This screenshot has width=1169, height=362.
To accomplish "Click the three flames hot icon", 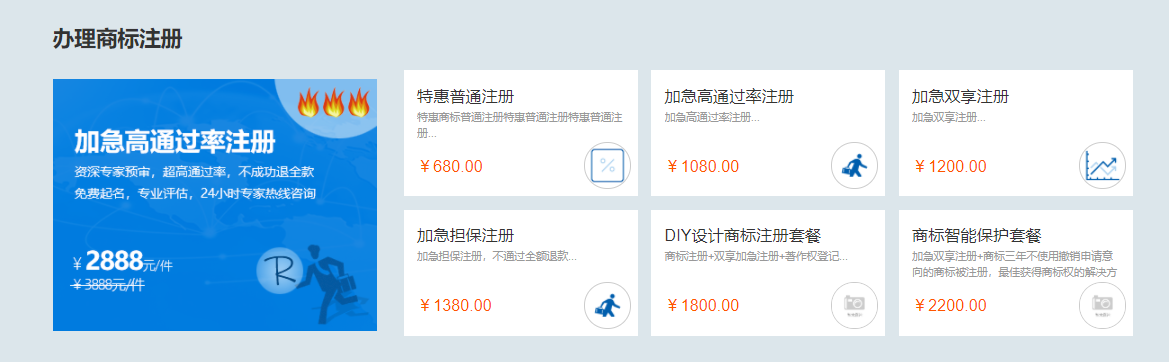I will [x=333, y=103].
